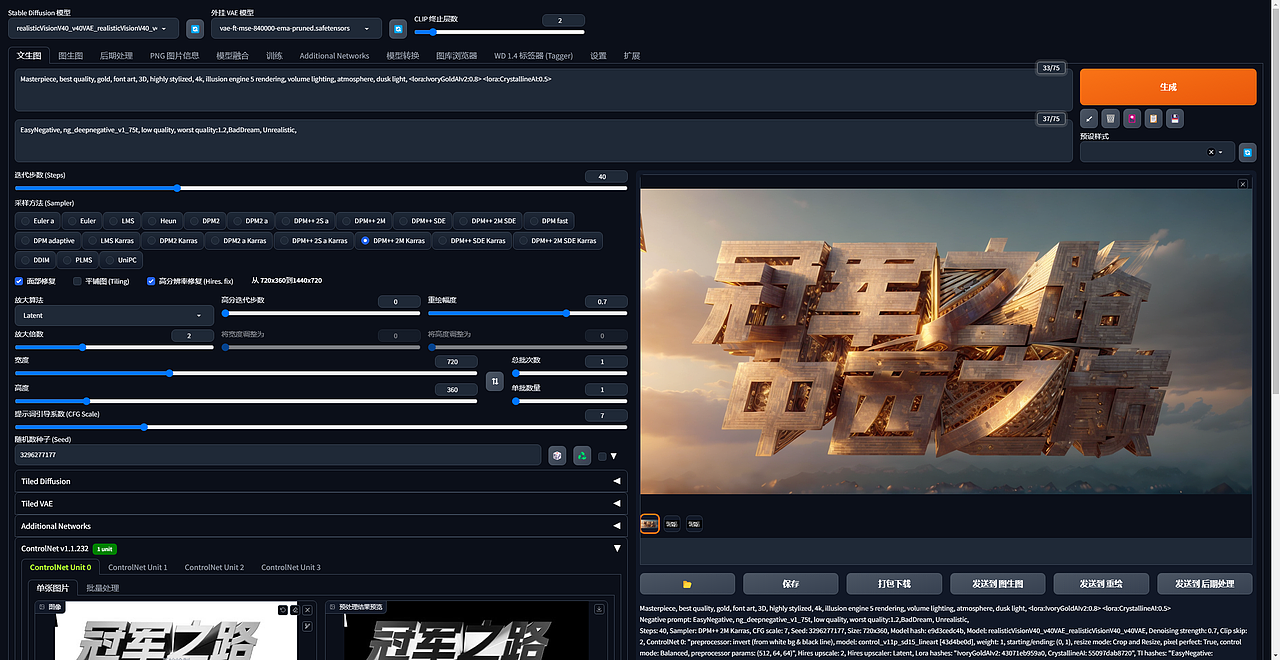Remove the ControlNet input image
This screenshot has height=660, width=1280.
[307, 609]
